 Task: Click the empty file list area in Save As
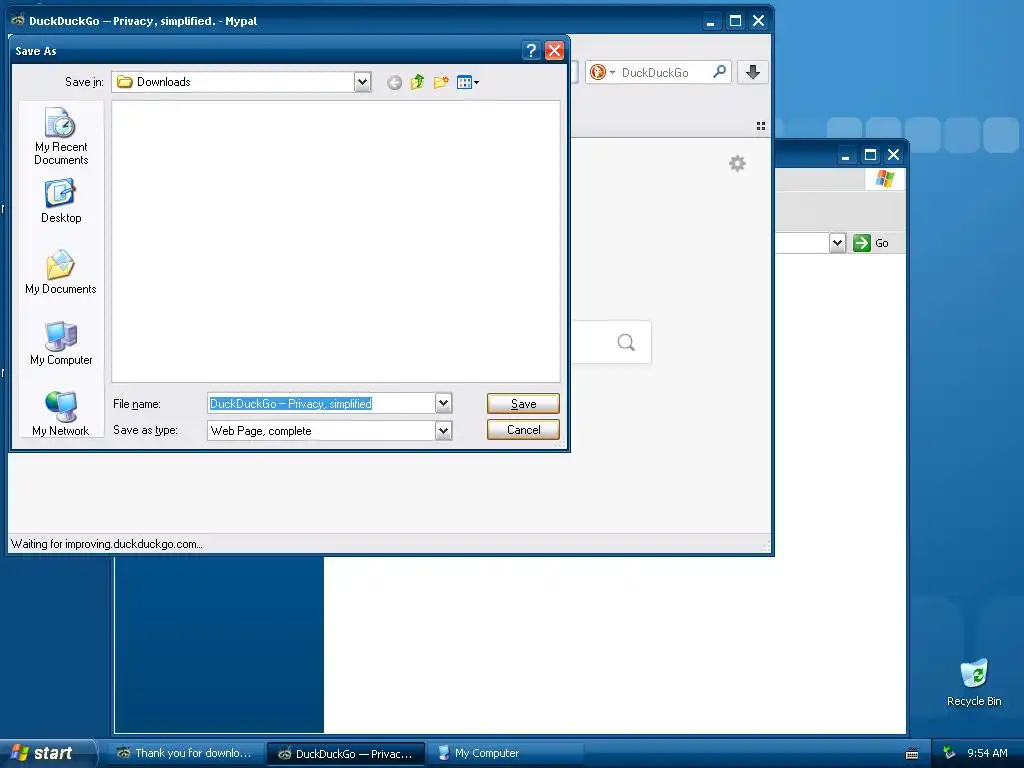pyautogui.click(x=336, y=241)
